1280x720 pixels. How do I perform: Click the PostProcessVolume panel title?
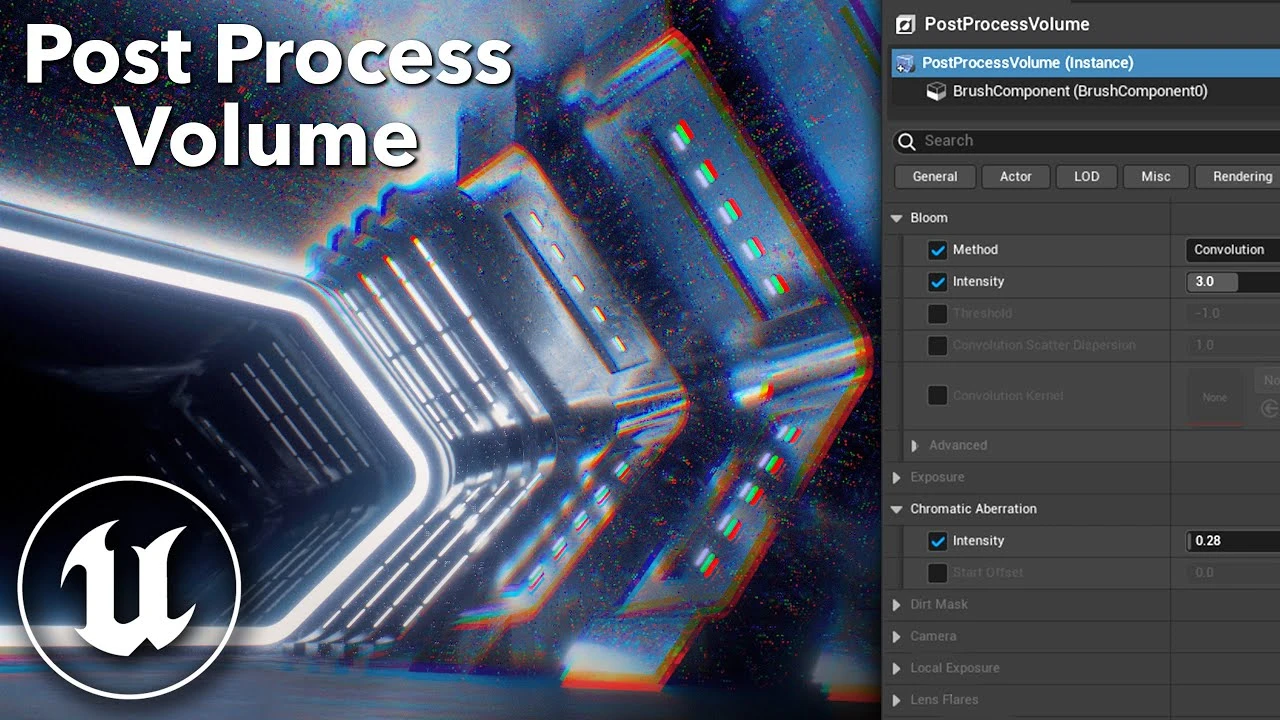tap(1007, 24)
